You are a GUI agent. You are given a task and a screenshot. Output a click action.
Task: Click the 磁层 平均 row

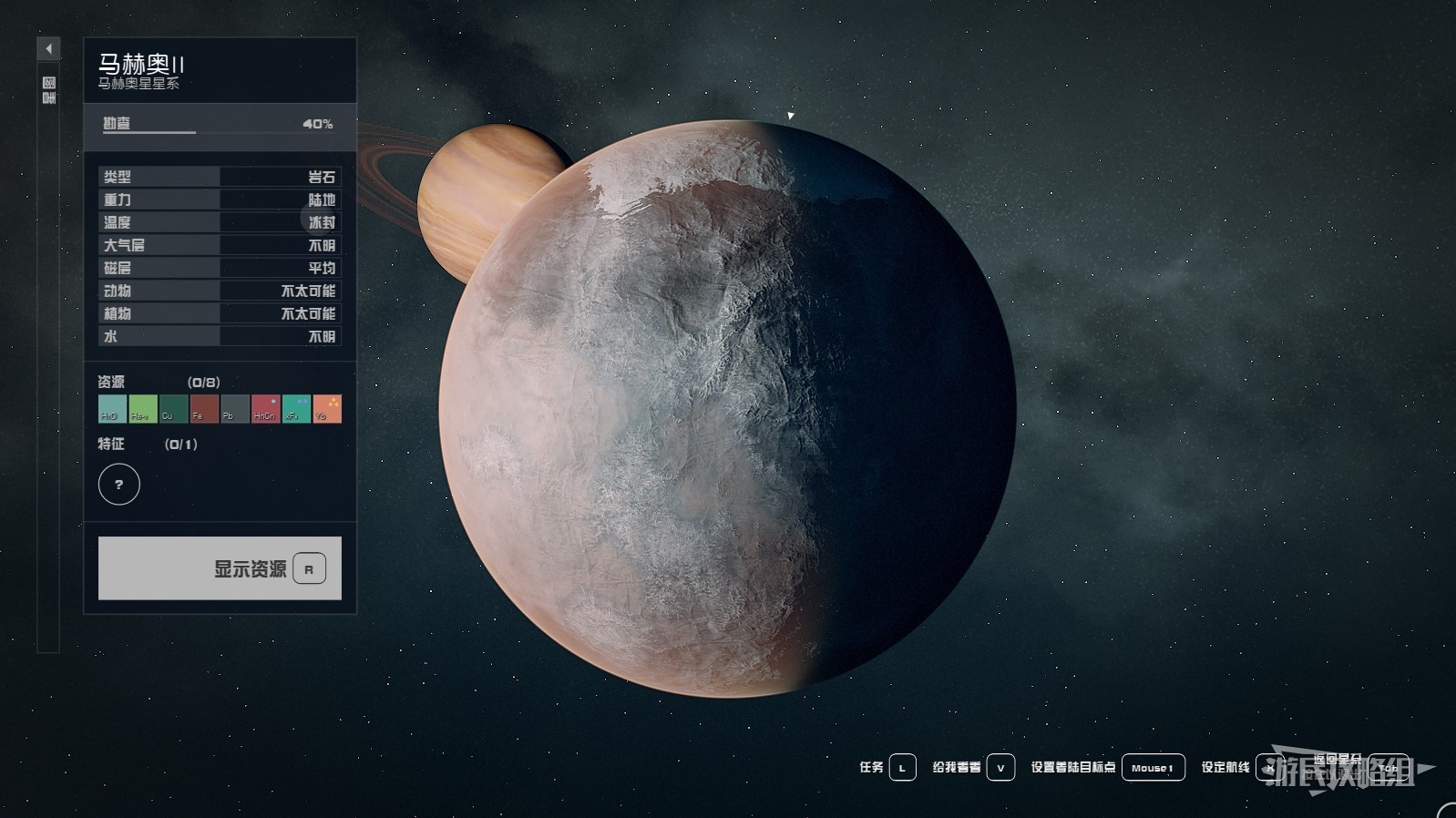(x=220, y=268)
